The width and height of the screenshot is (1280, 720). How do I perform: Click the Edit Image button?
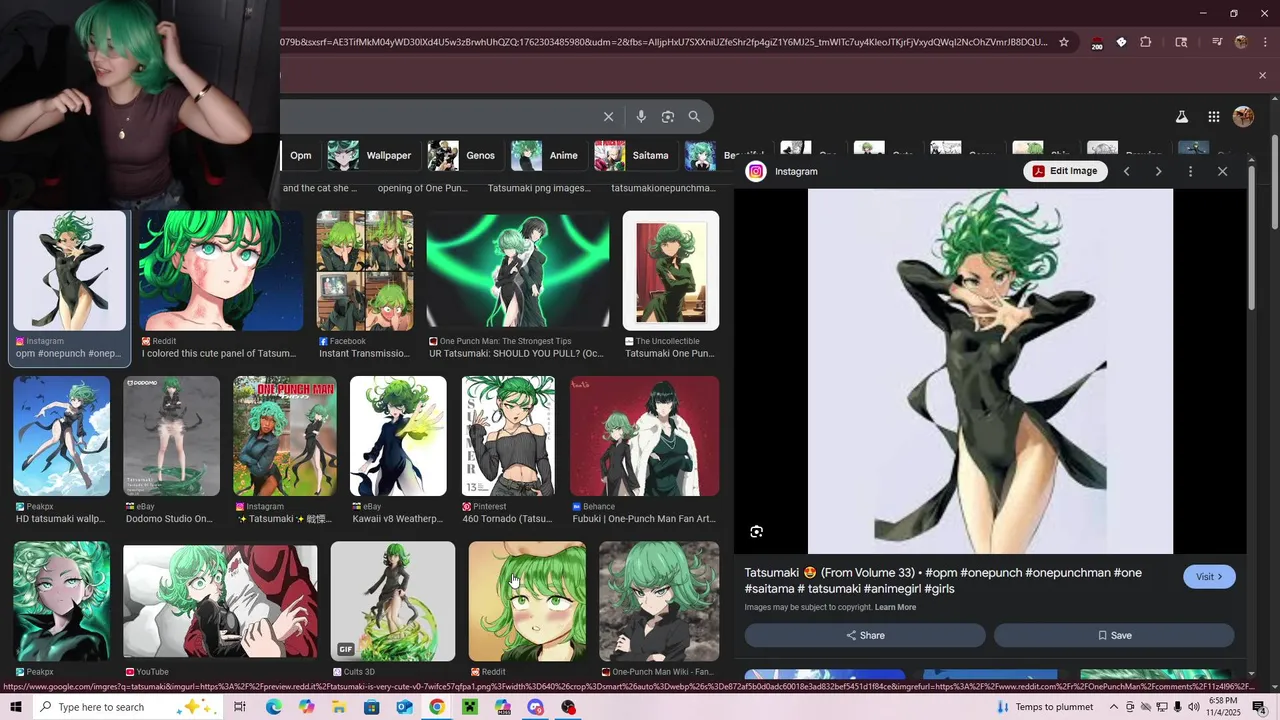1065,171
